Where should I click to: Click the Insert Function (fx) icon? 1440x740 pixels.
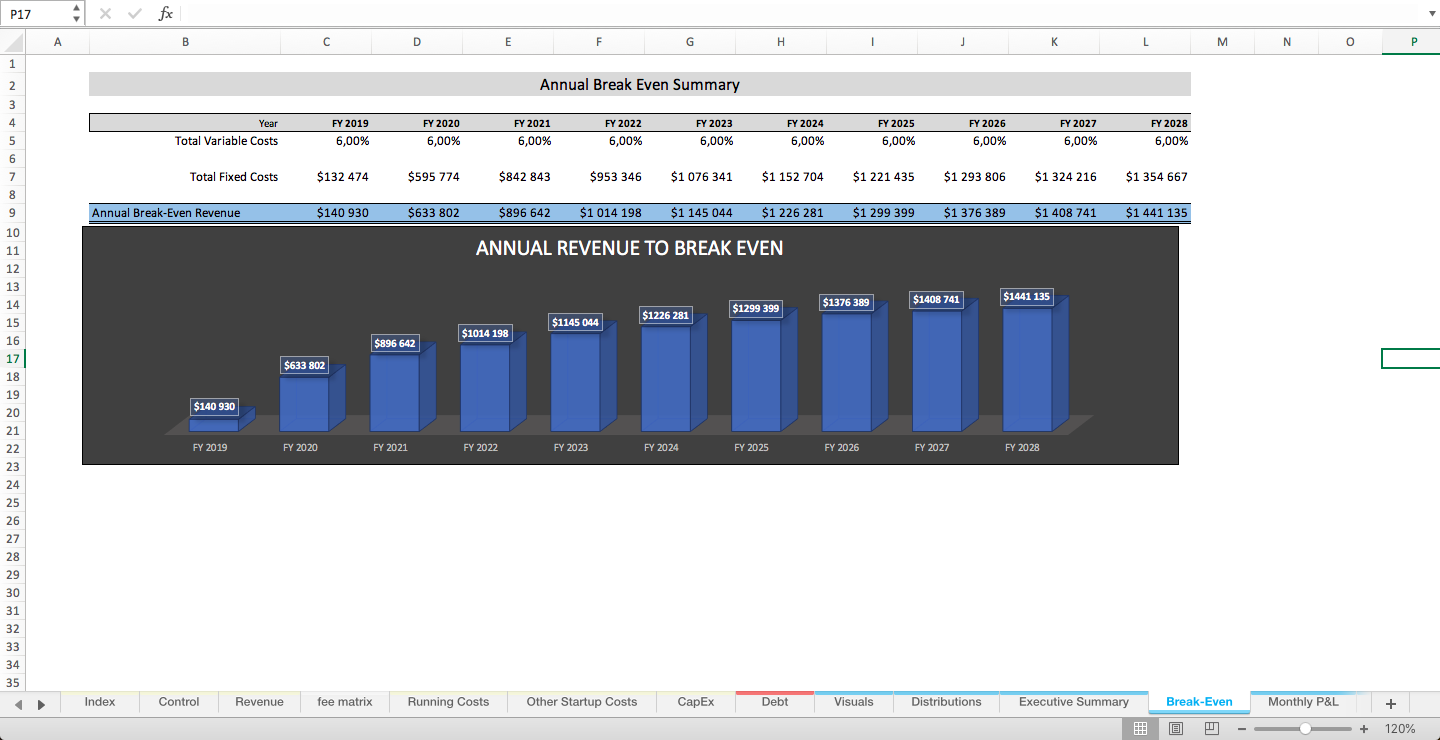pyautogui.click(x=165, y=13)
